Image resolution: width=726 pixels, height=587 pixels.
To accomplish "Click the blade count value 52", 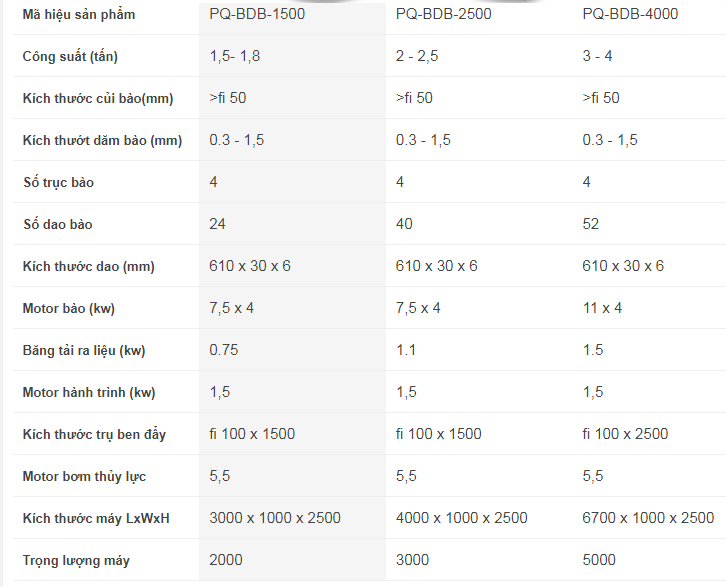I will coord(591,224).
